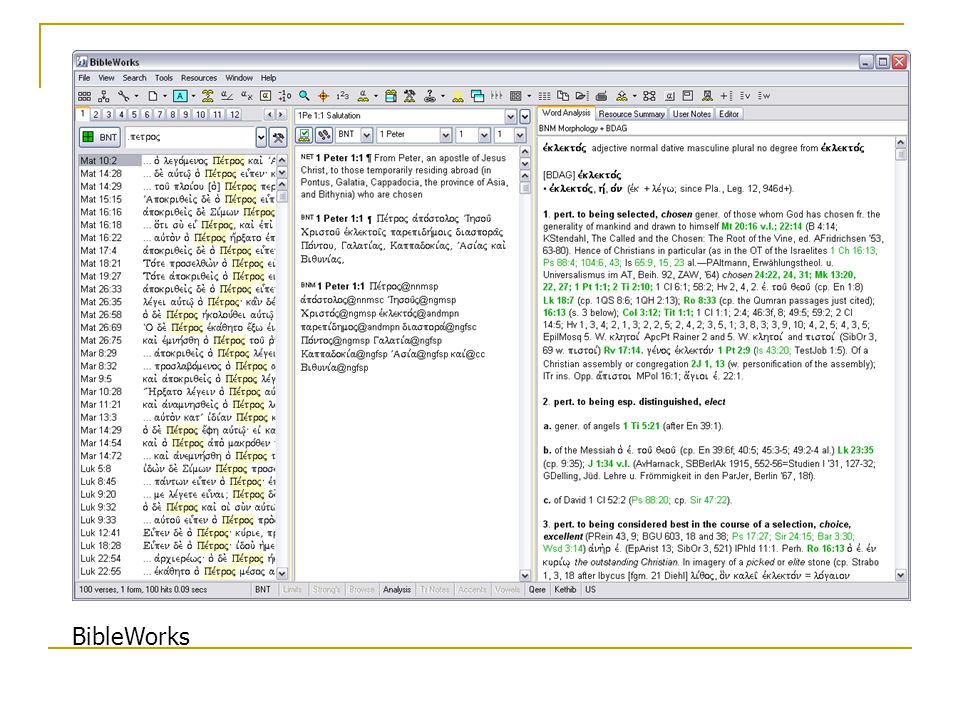This screenshot has width=960, height=720.
Task: Toggle the green checkmark browse mode button
Action: tap(304, 135)
